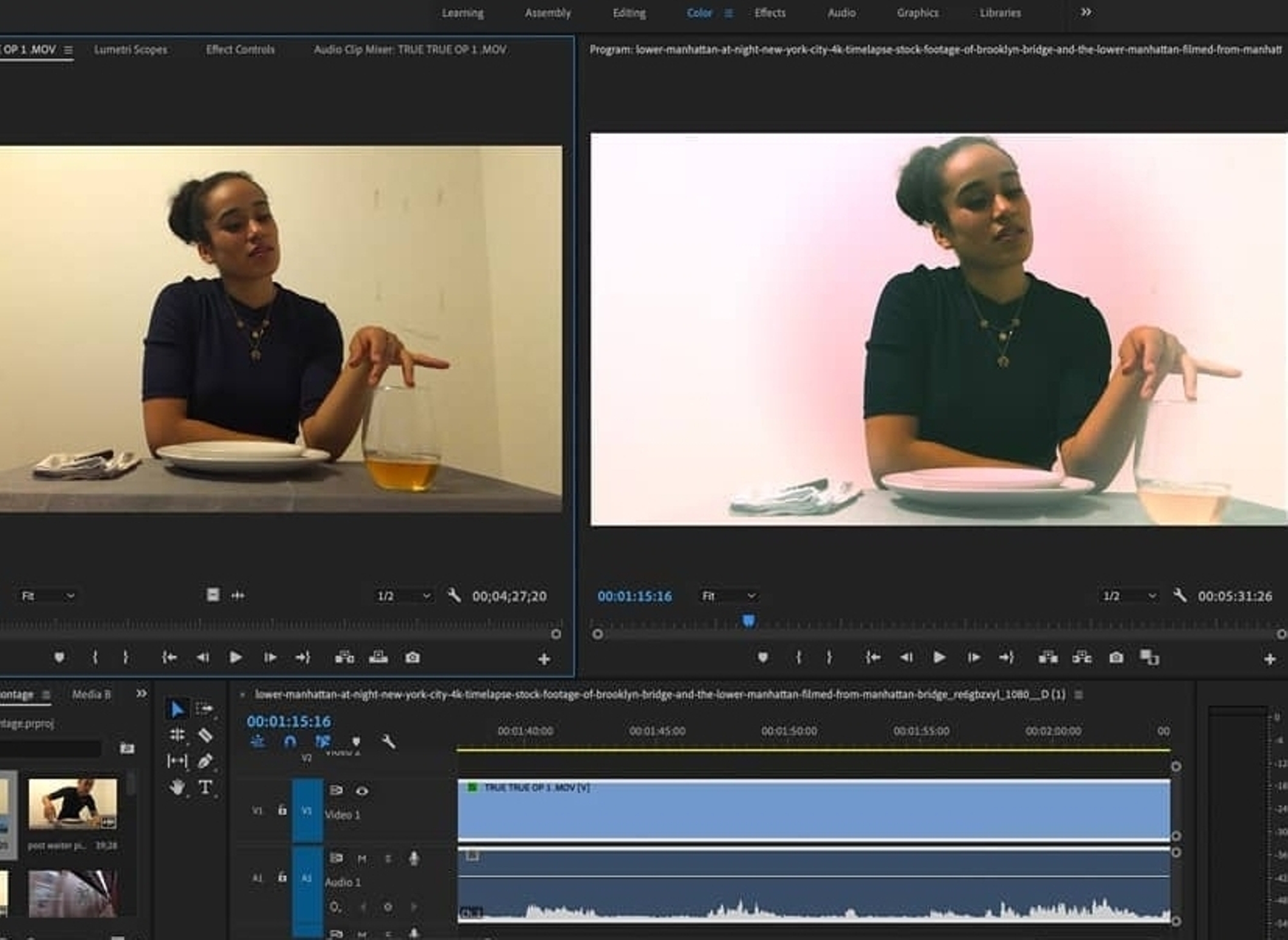Toggle V1 track lock
Screen dimensions: 1288x940
point(282,810)
